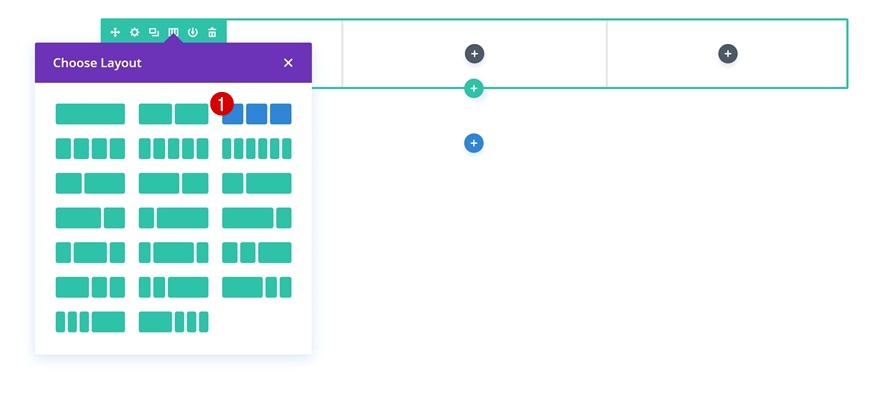Viewport: 880px width, 402px height.
Task: Click the Choose Layout header title
Action: click(97, 63)
